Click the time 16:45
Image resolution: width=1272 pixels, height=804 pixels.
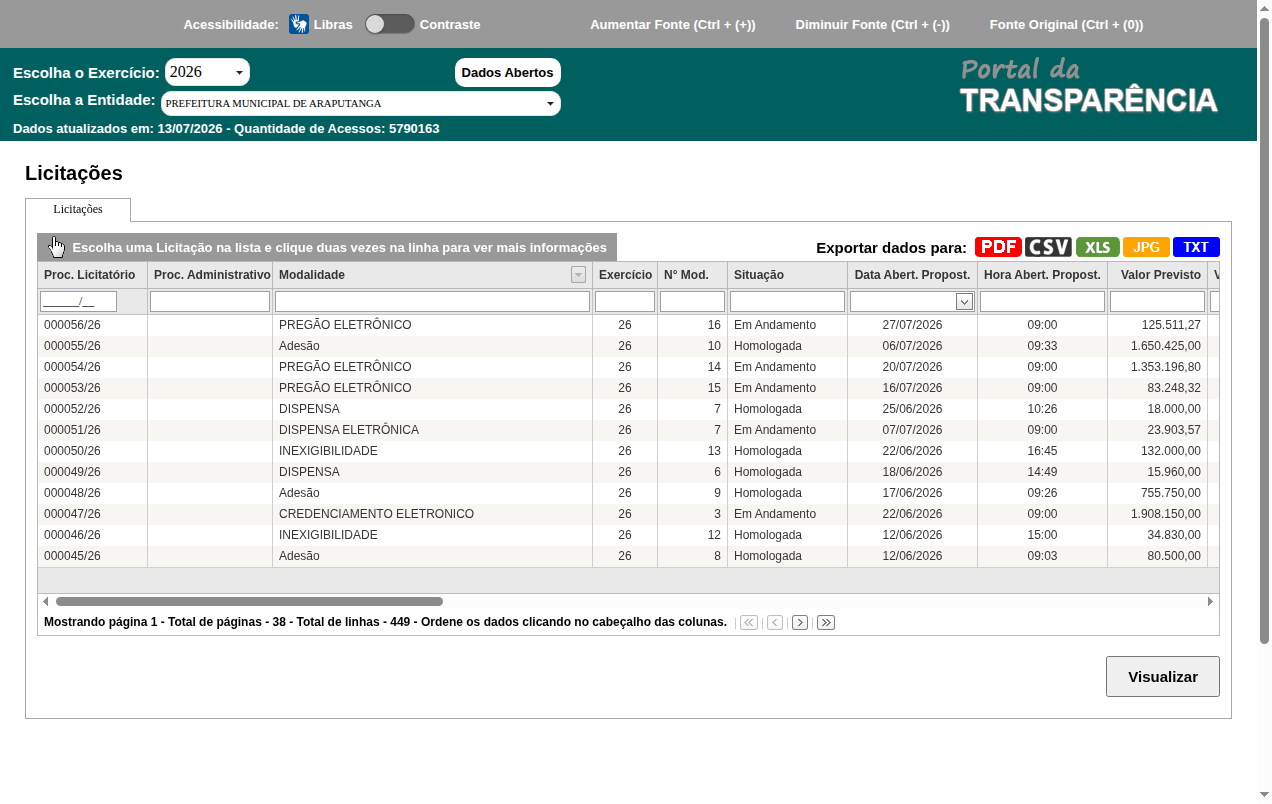click(1042, 451)
